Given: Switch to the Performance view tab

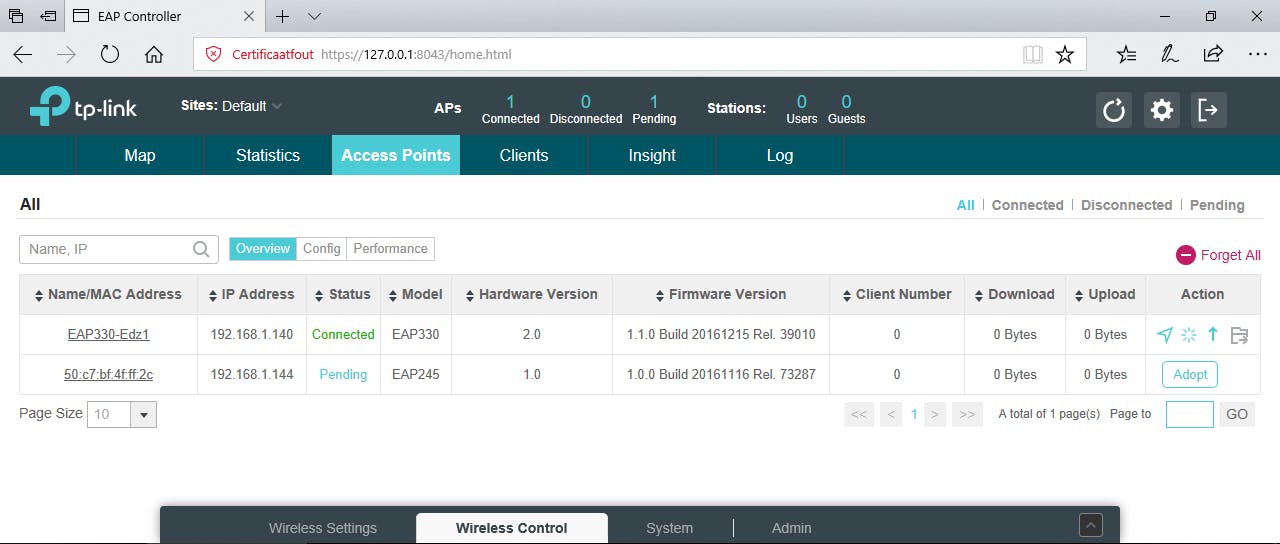Looking at the screenshot, I should click(391, 249).
